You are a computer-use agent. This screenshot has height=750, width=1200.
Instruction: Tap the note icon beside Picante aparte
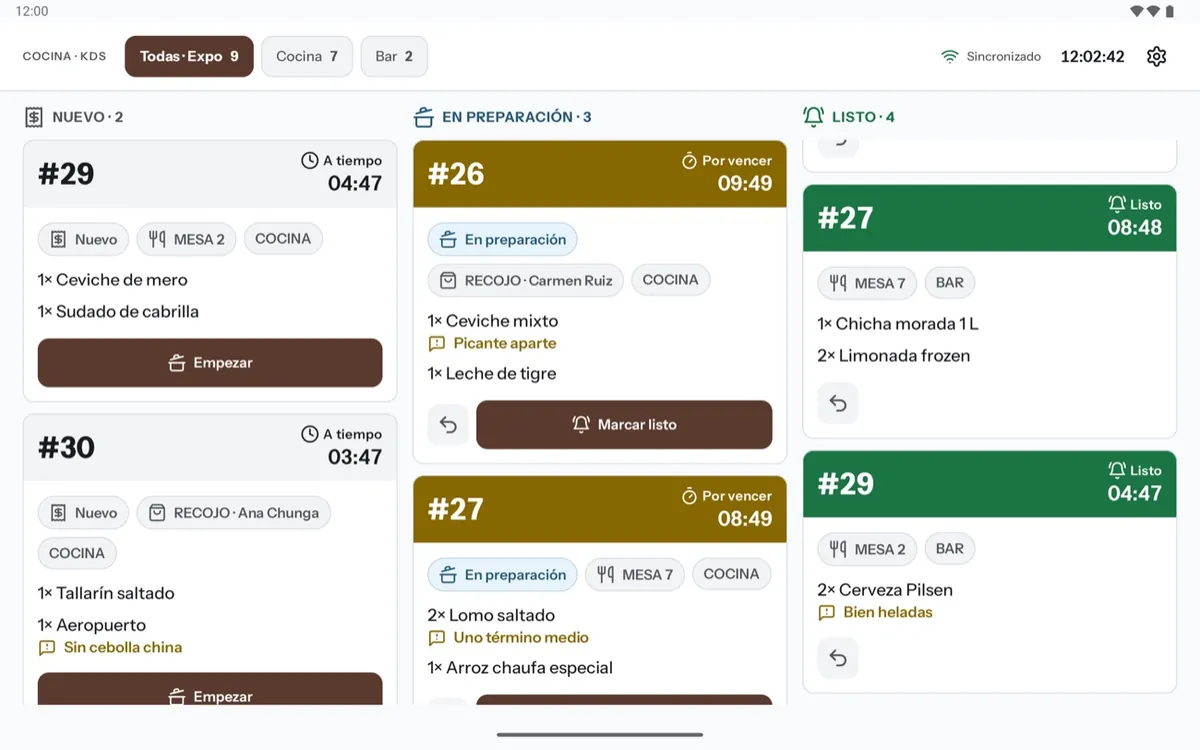point(437,344)
